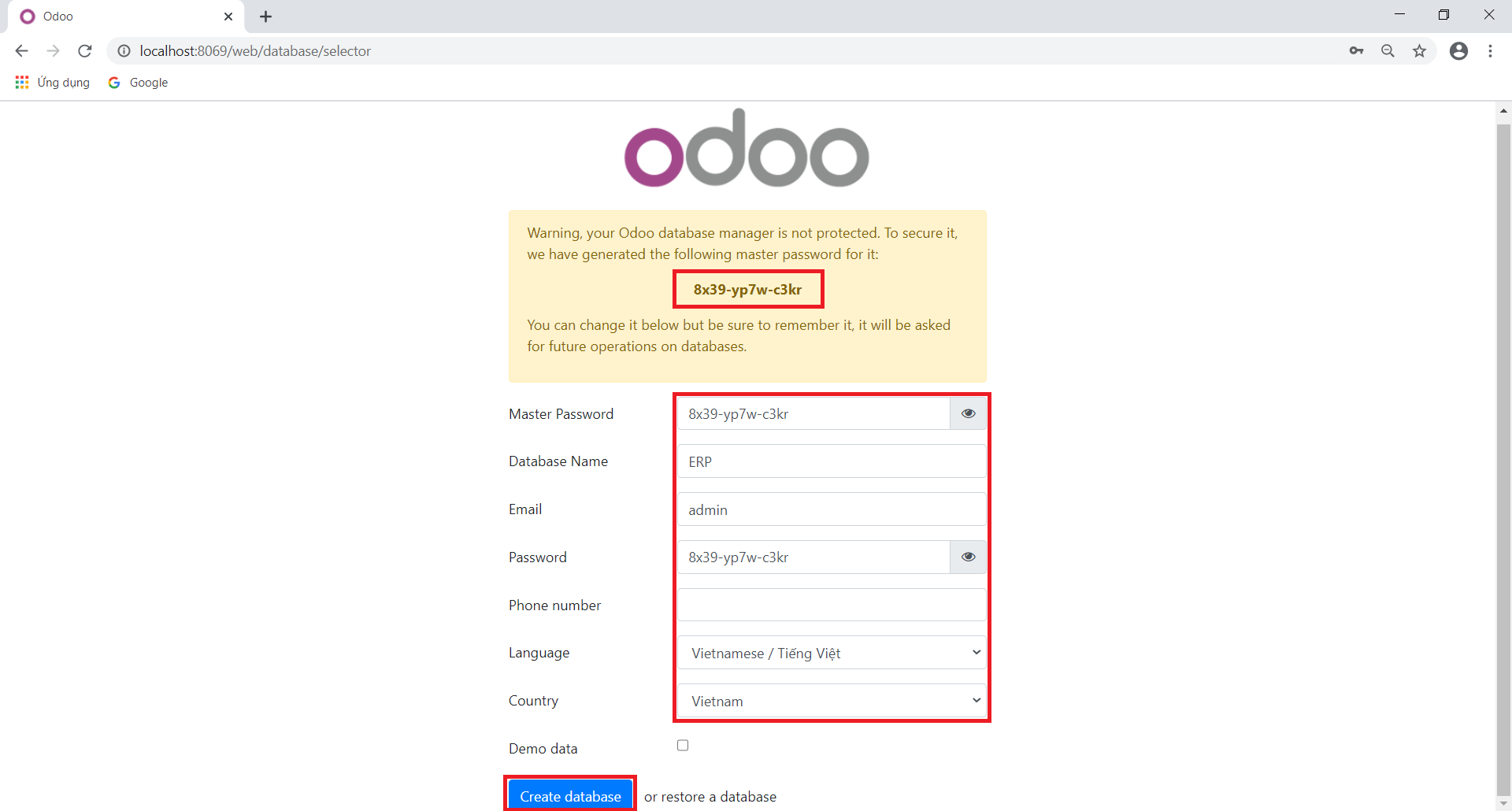The width and height of the screenshot is (1512, 811).
Task: Change the selected language from Tiếng Việt
Action: click(x=831, y=652)
